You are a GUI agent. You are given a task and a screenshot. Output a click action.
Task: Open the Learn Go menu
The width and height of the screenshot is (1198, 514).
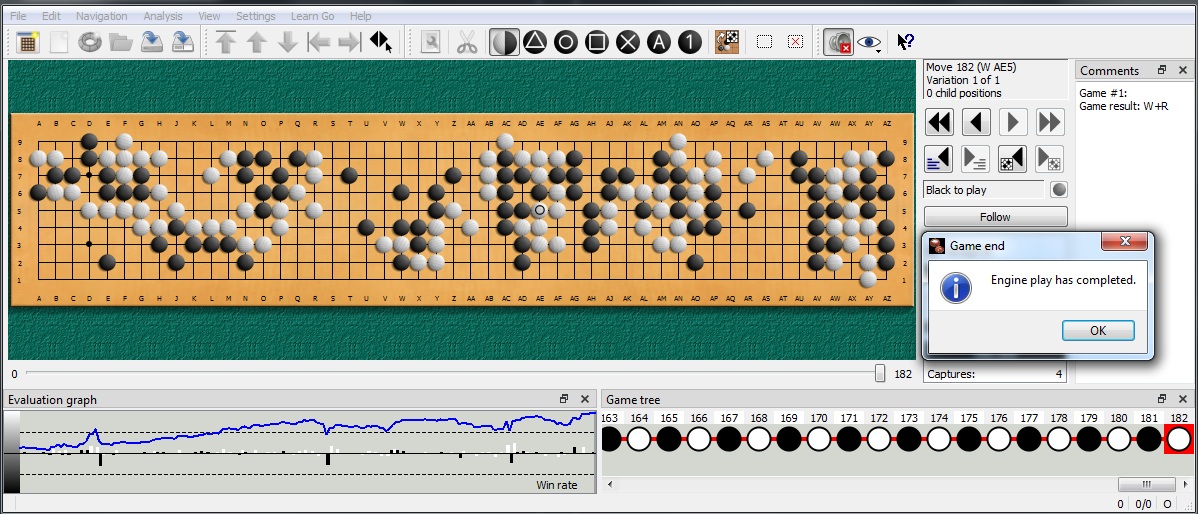(x=312, y=16)
